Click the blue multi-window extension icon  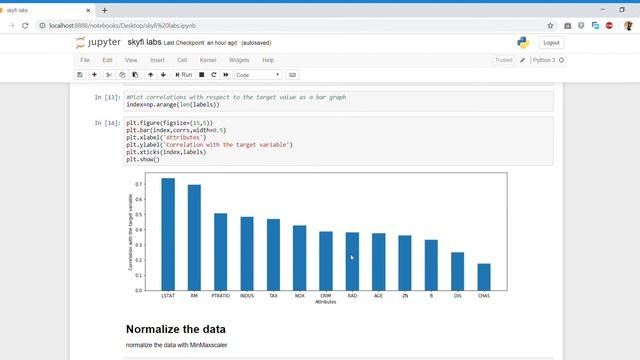click(x=595, y=25)
